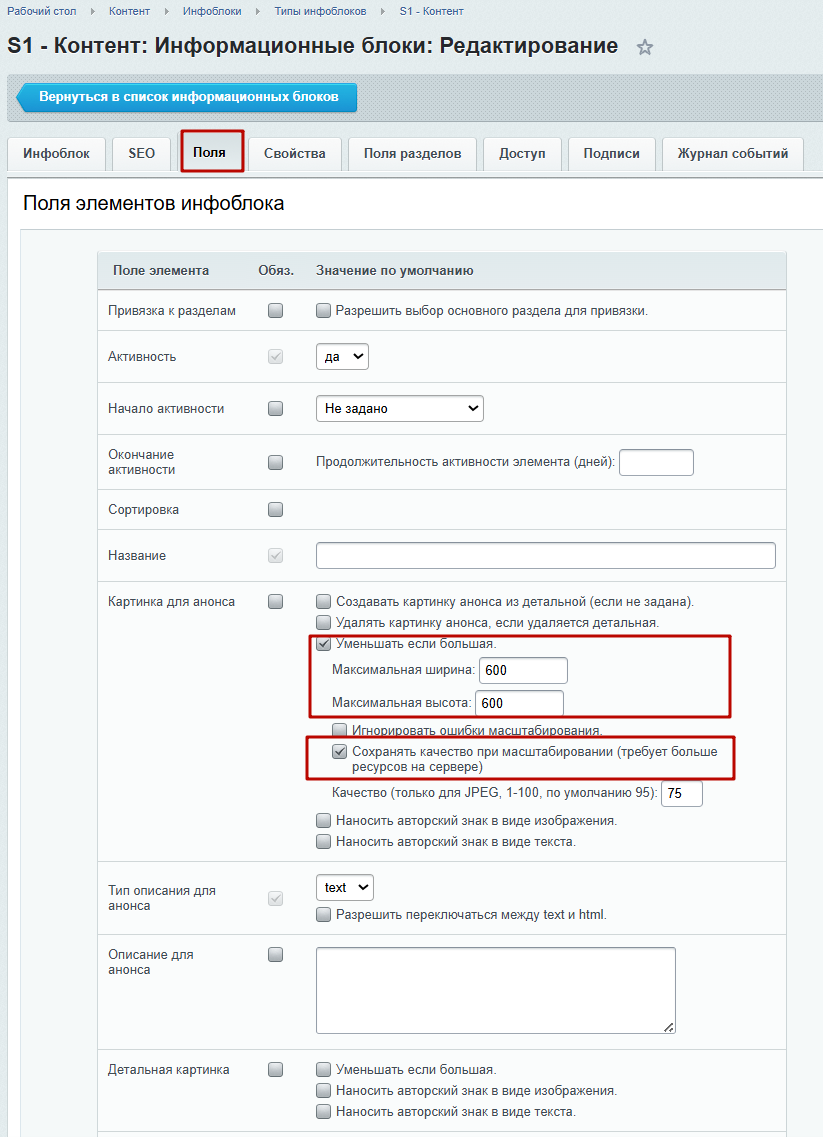Focus the JPEG Качество input field
Screen dimensions: 823x1137
click(x=682, y=794)
